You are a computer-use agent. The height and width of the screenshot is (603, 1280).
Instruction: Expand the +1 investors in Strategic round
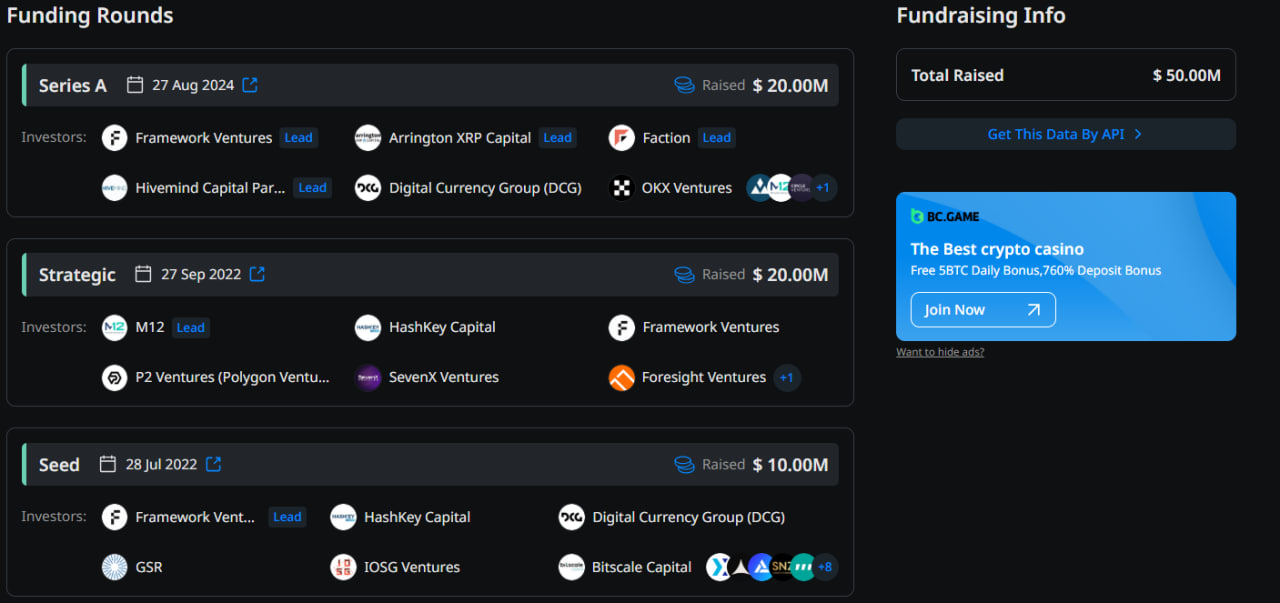[787, 378]
